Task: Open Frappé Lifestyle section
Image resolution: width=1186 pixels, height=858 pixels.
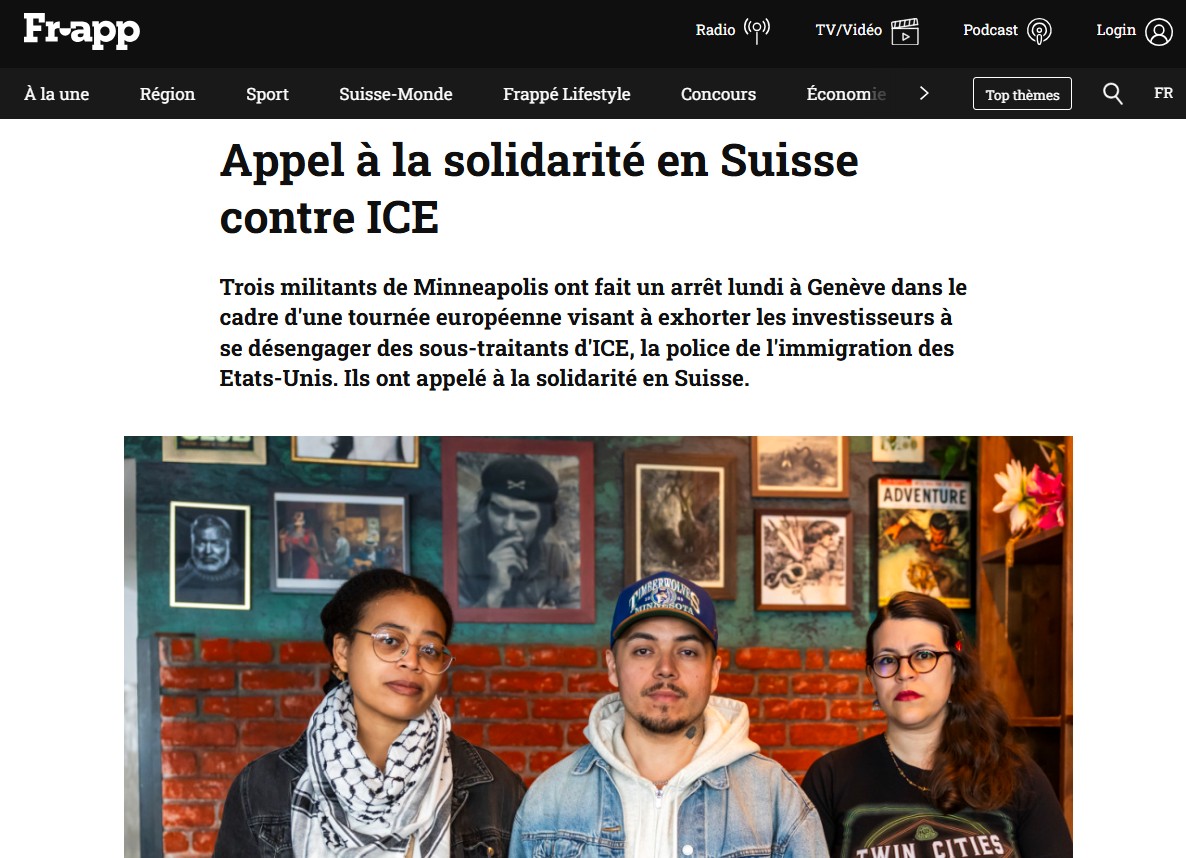Action: [x=567, y=94]
